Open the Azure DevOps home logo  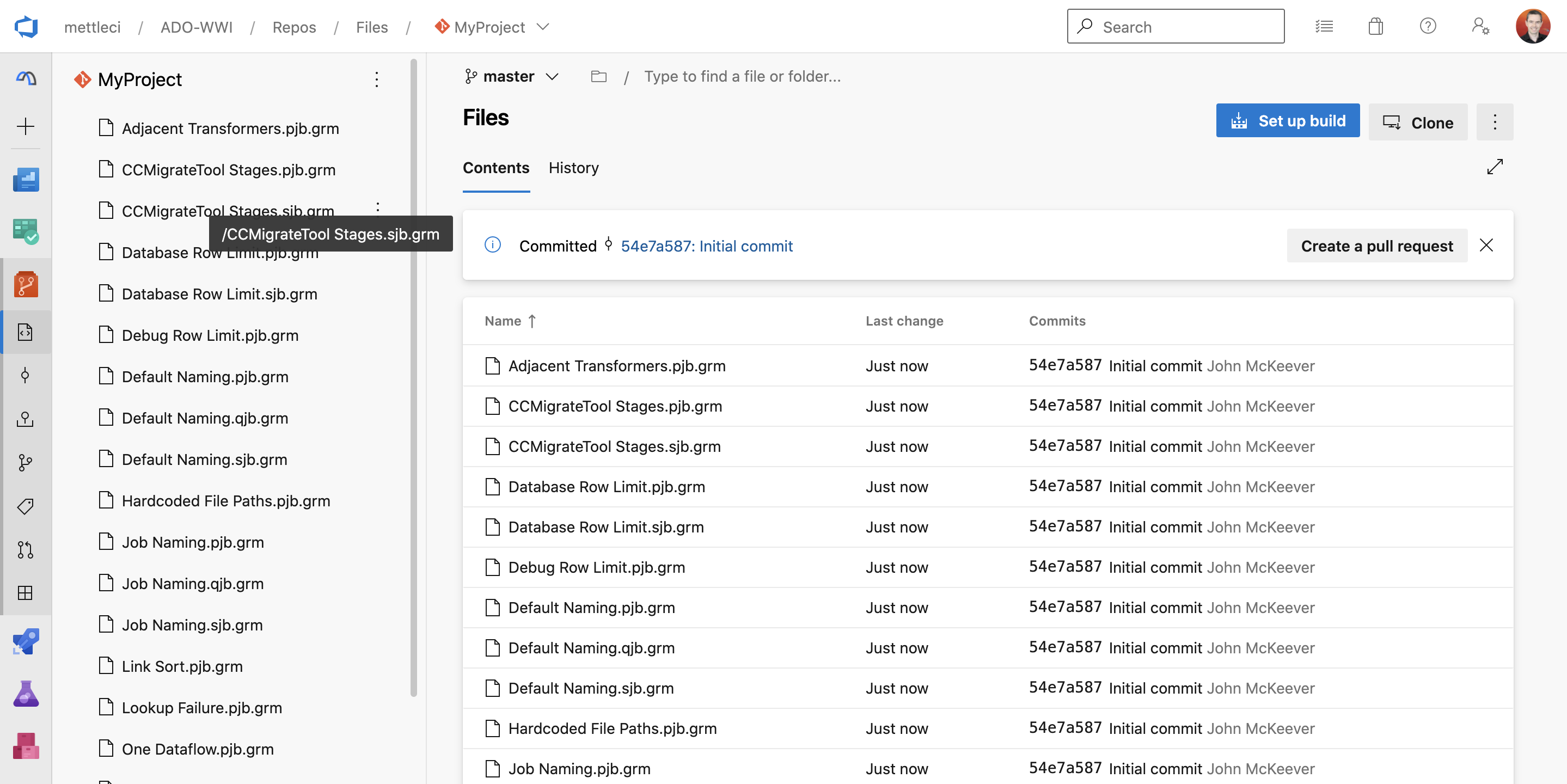[x=26, y=27]
